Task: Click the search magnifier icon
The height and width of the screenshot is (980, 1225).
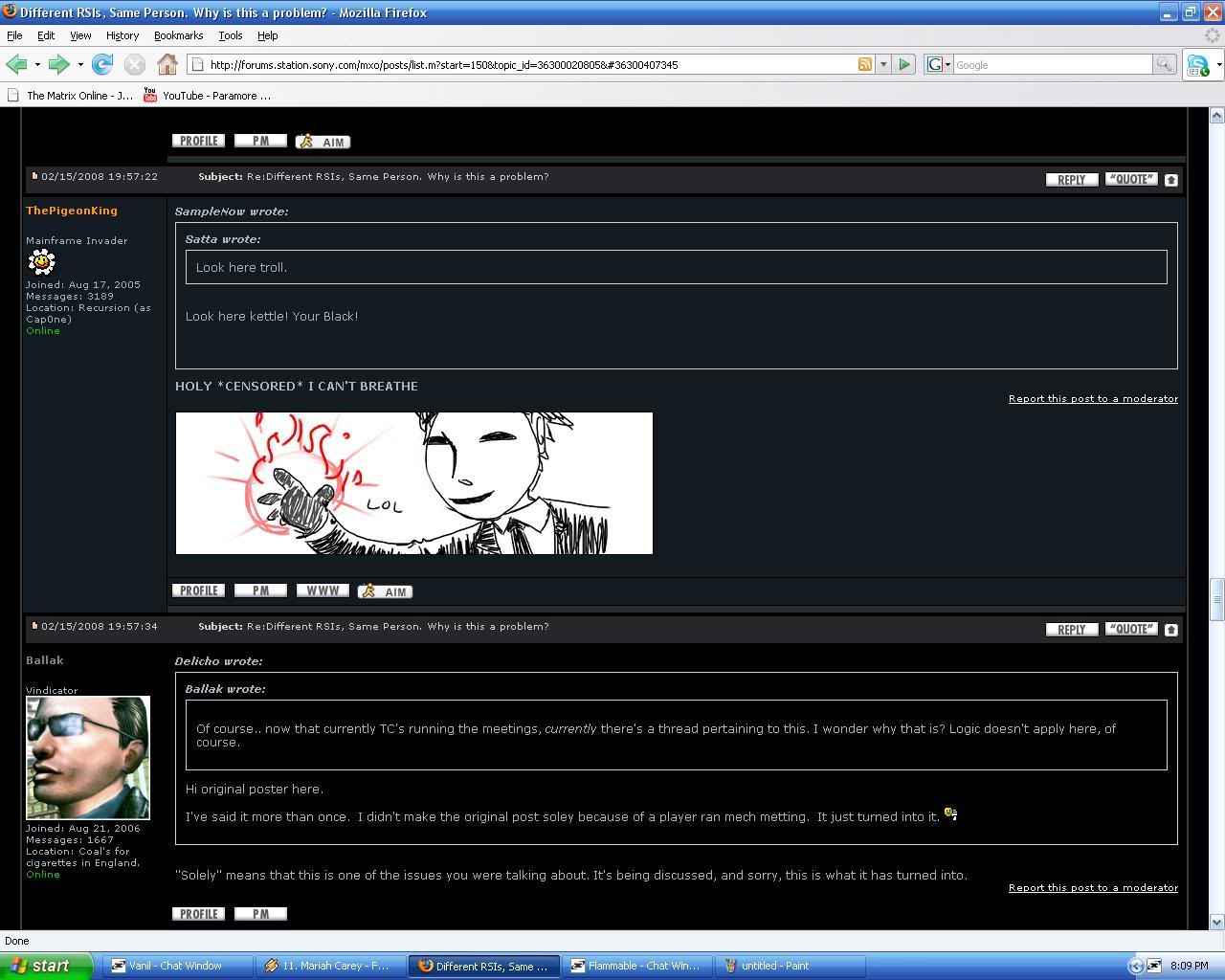Action: [1164, 64]
